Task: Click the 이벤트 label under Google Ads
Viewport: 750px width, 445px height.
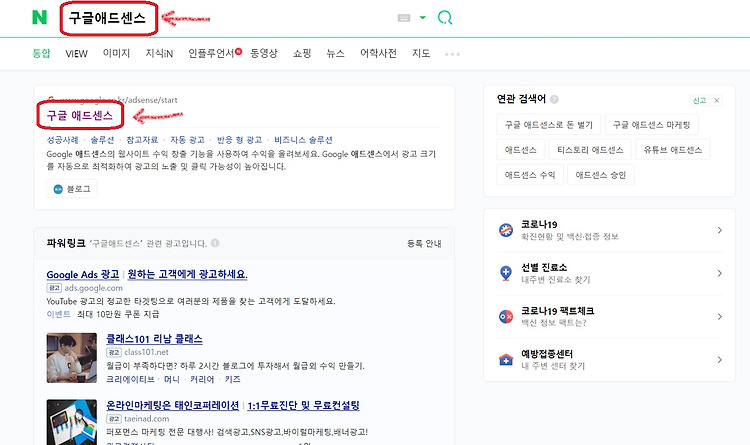Action: pyautogui.click(x=58, y=314)
